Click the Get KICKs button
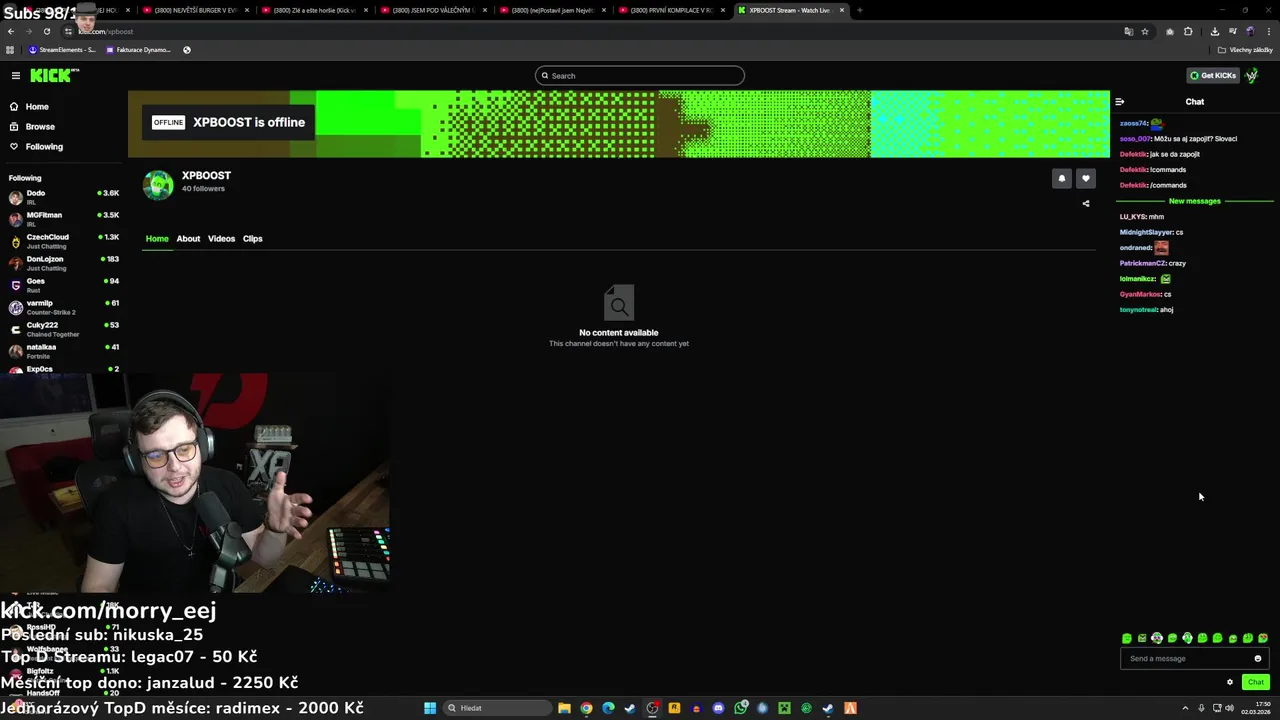Viewport: 1280px width, 720px height. [x=1212, y=75]
